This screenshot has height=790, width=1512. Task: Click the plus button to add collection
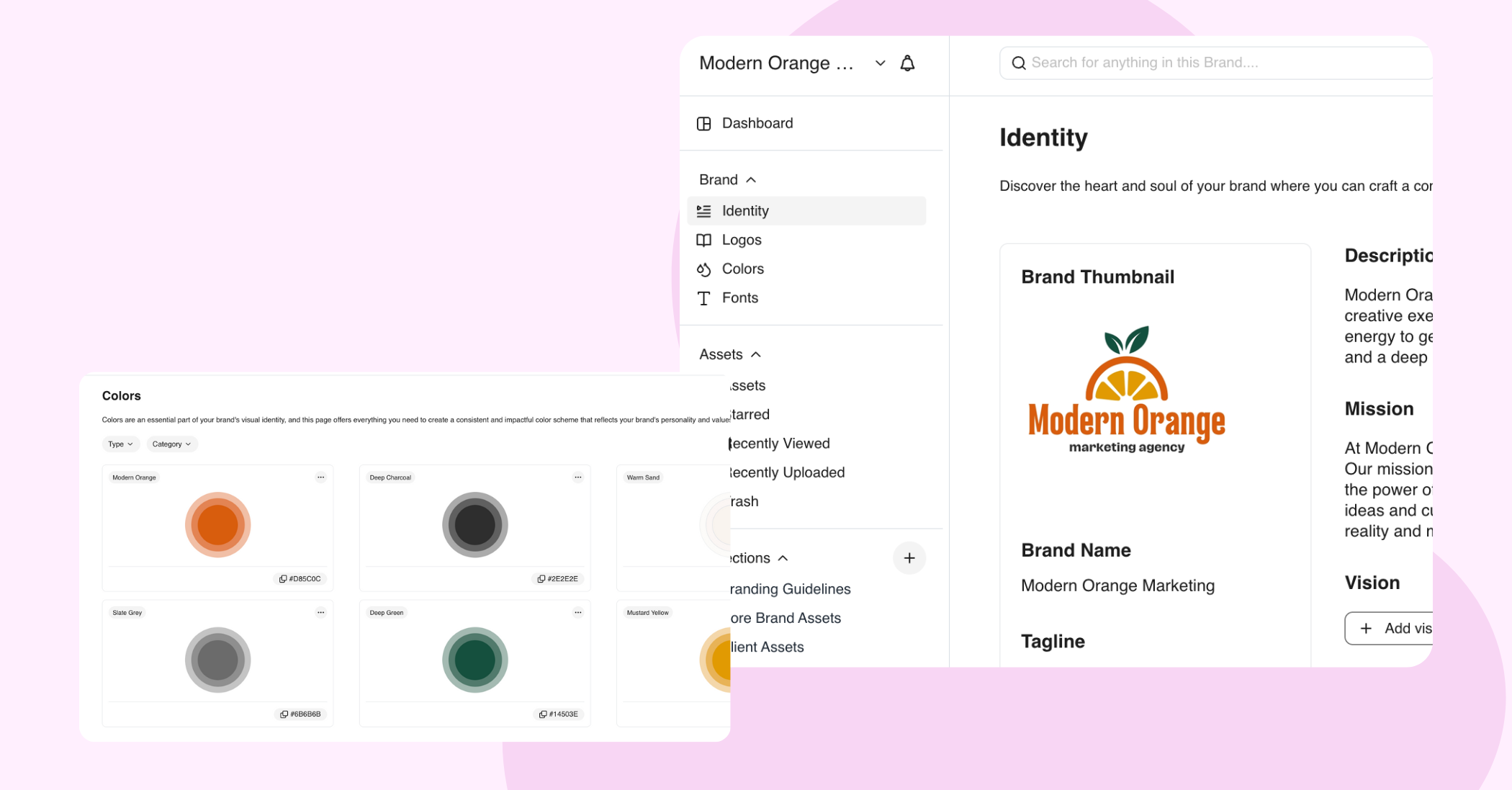click(x=909, y=558)
